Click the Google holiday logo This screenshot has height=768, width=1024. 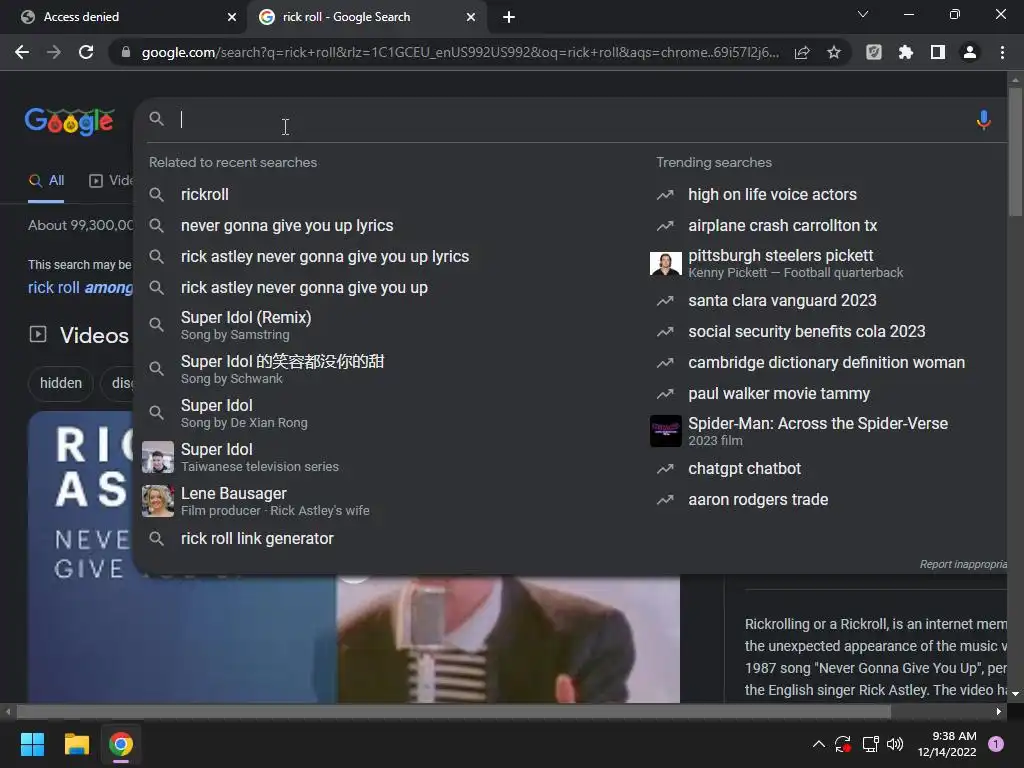pyautogui.click(x=70, y=121)
